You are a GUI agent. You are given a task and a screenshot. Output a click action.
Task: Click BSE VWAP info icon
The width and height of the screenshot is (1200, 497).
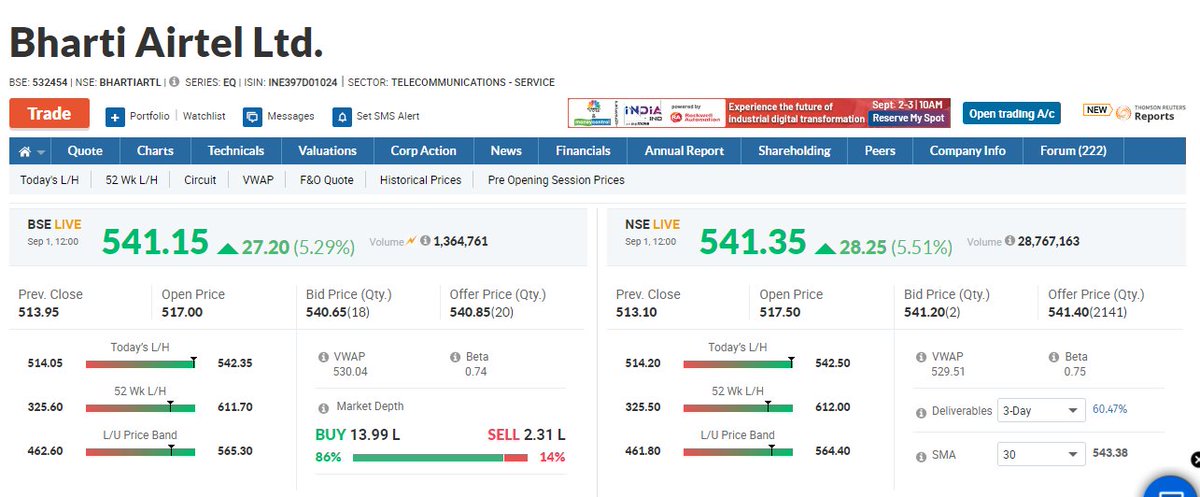click(323, 357)
